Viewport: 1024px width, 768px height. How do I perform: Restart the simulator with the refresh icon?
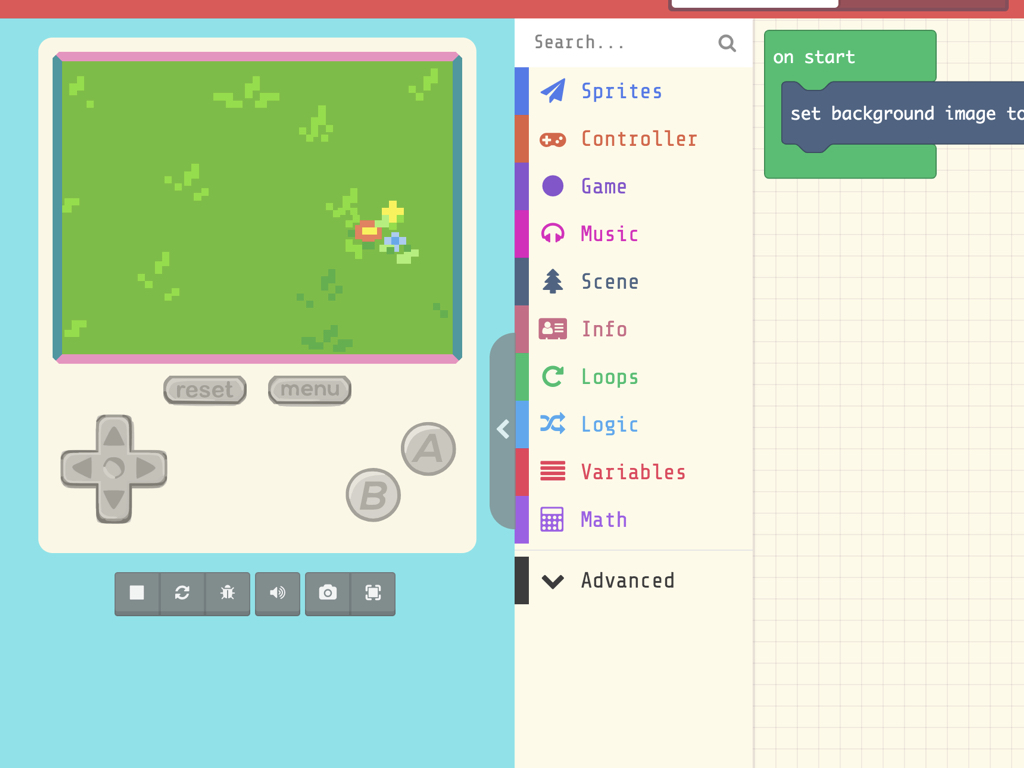[182, 593]
